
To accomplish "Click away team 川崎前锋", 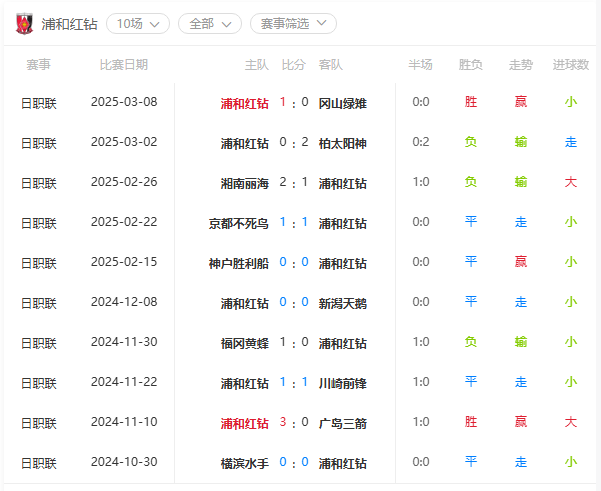I will pyautogui.click(x=343, y=383).
